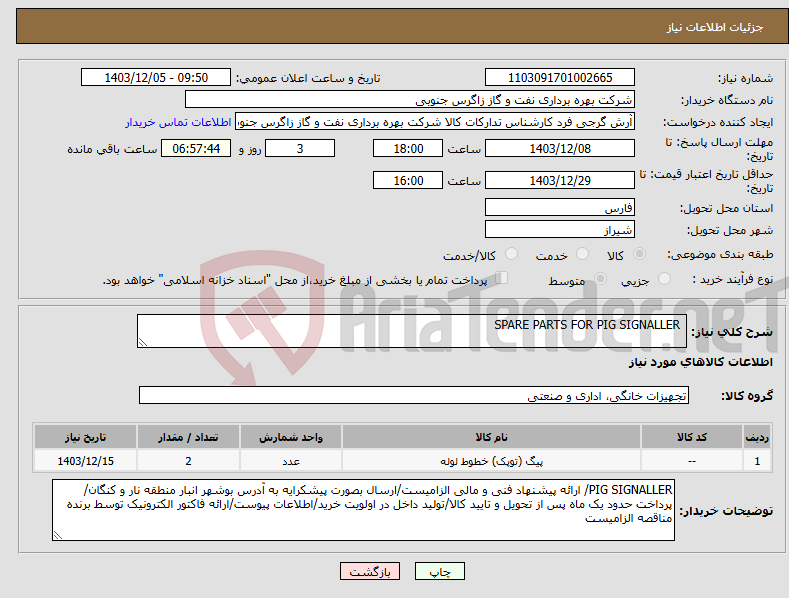Click the response deadline date 1403/12/08
Image resolution: width=789 pixels, height=598 pixels.
[x=560, y=148]
